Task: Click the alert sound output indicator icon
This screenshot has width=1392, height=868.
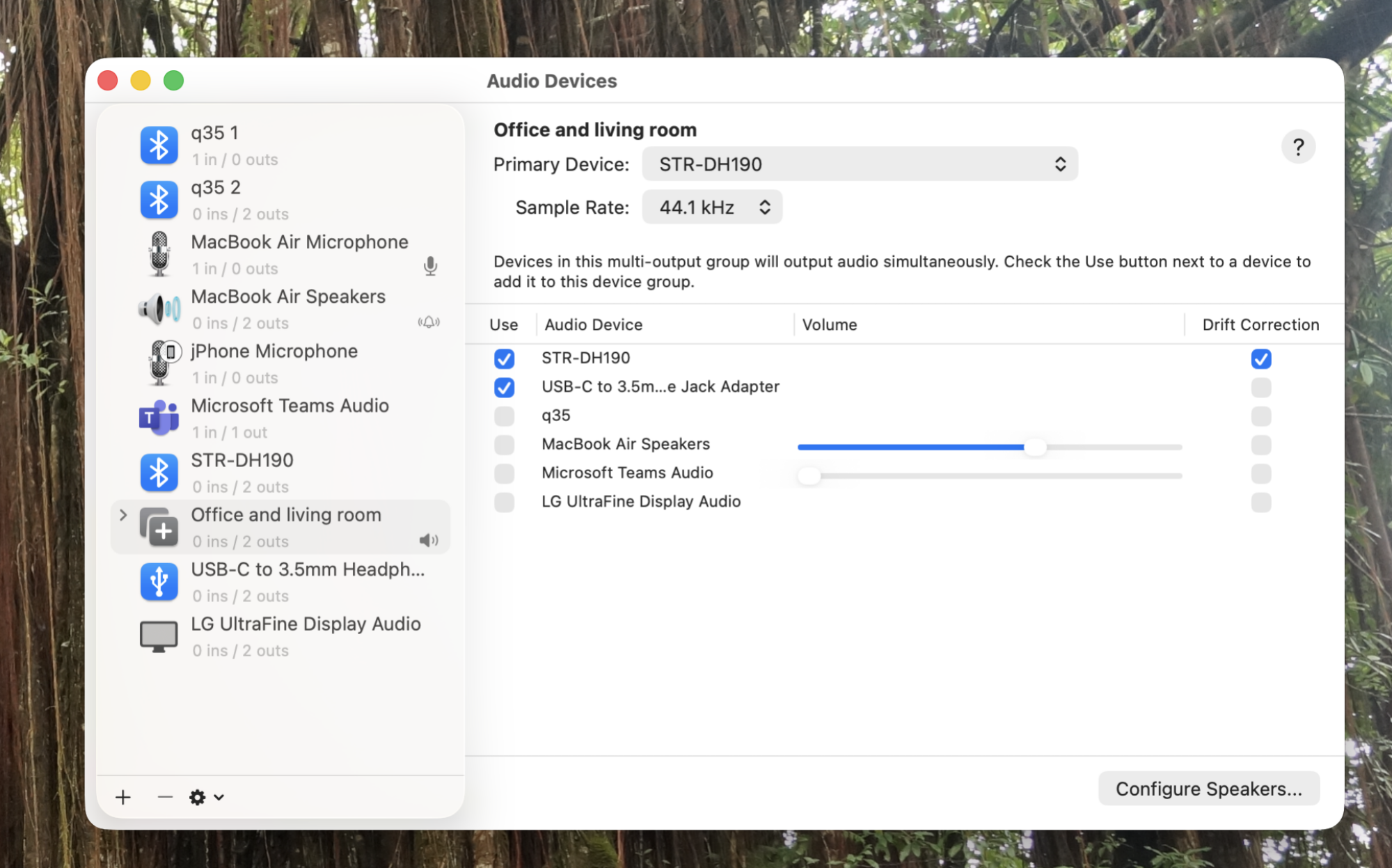Action: pos(429,322)
